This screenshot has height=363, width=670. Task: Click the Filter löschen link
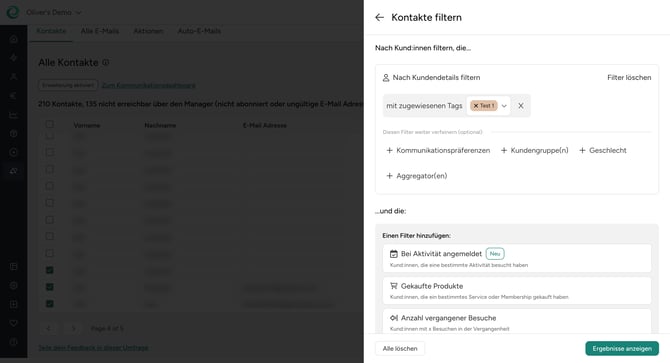[x=629, y=77]
